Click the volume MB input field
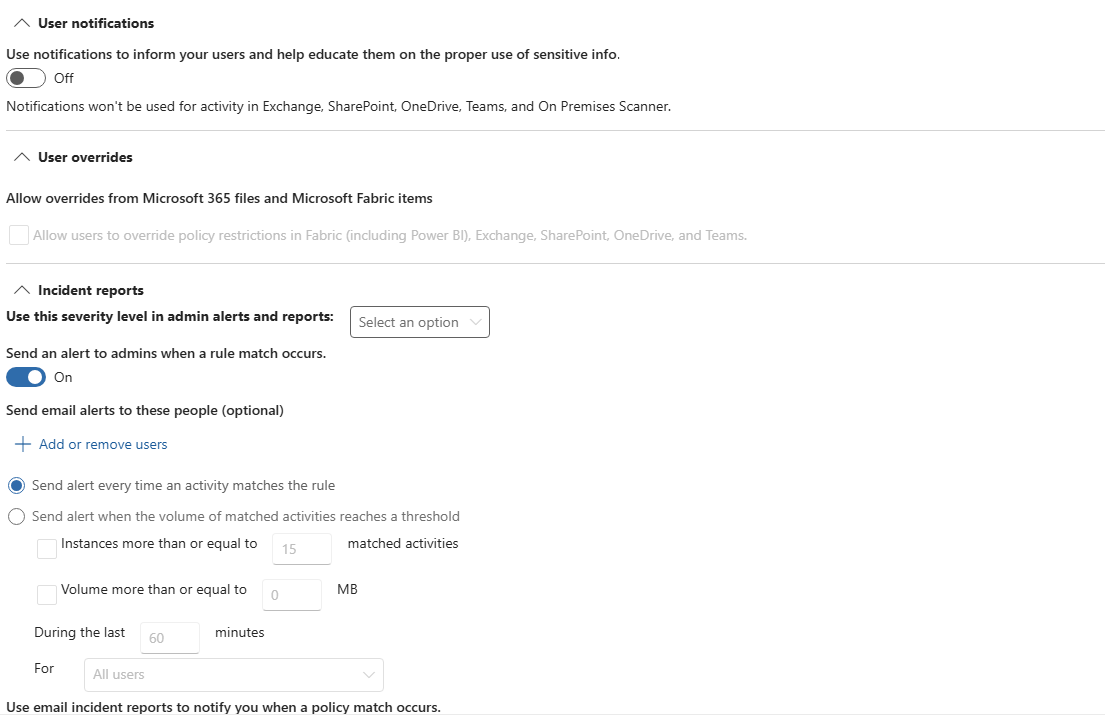This screenshot has height=721, width=1105. click(x=292, y=595)
